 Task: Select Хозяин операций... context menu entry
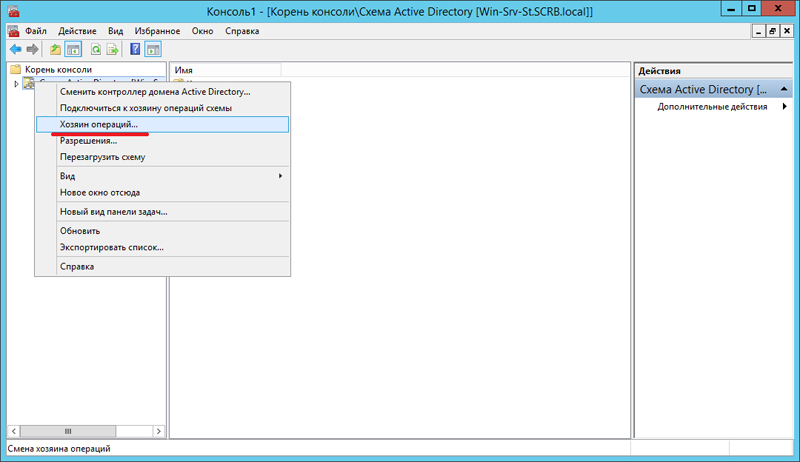click(x=162, y=124)
